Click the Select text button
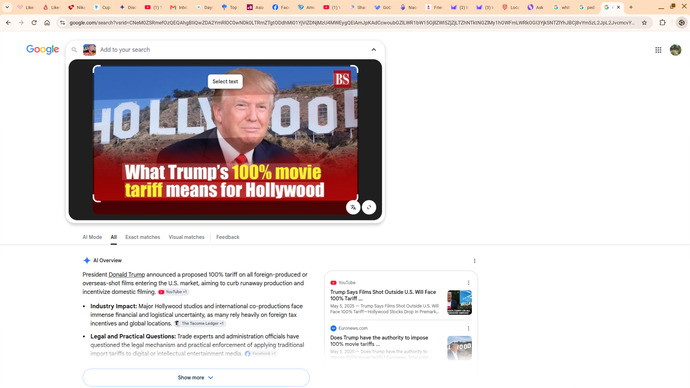The width and height of the screenshot is (690, 388). click(225, 81)
